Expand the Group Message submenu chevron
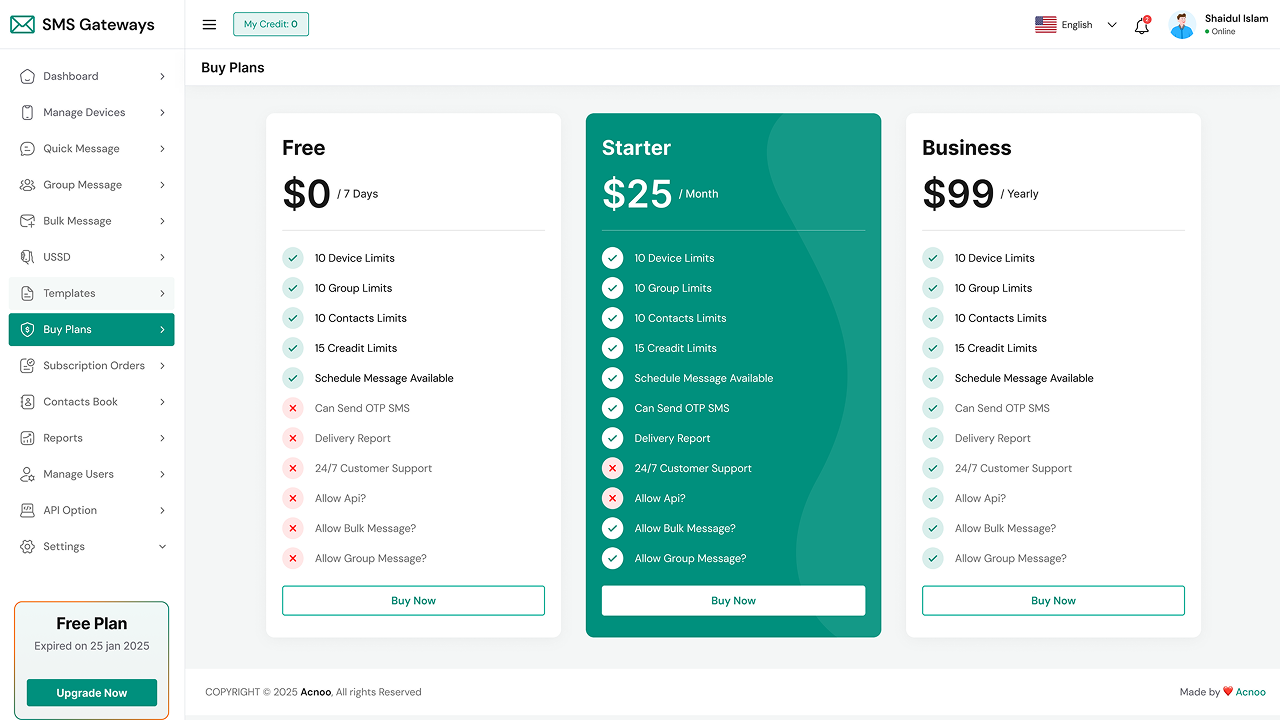 point(162,185)
